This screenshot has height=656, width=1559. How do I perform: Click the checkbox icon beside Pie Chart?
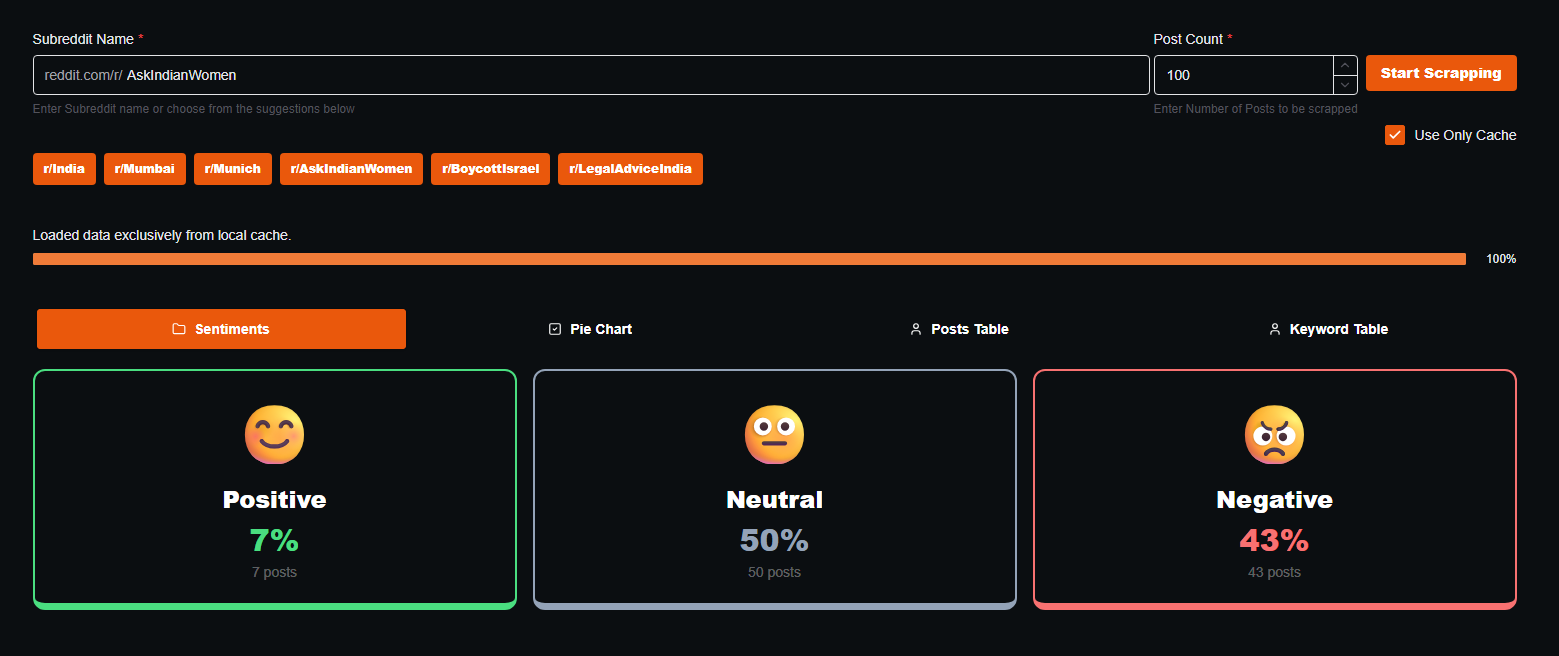555,329
